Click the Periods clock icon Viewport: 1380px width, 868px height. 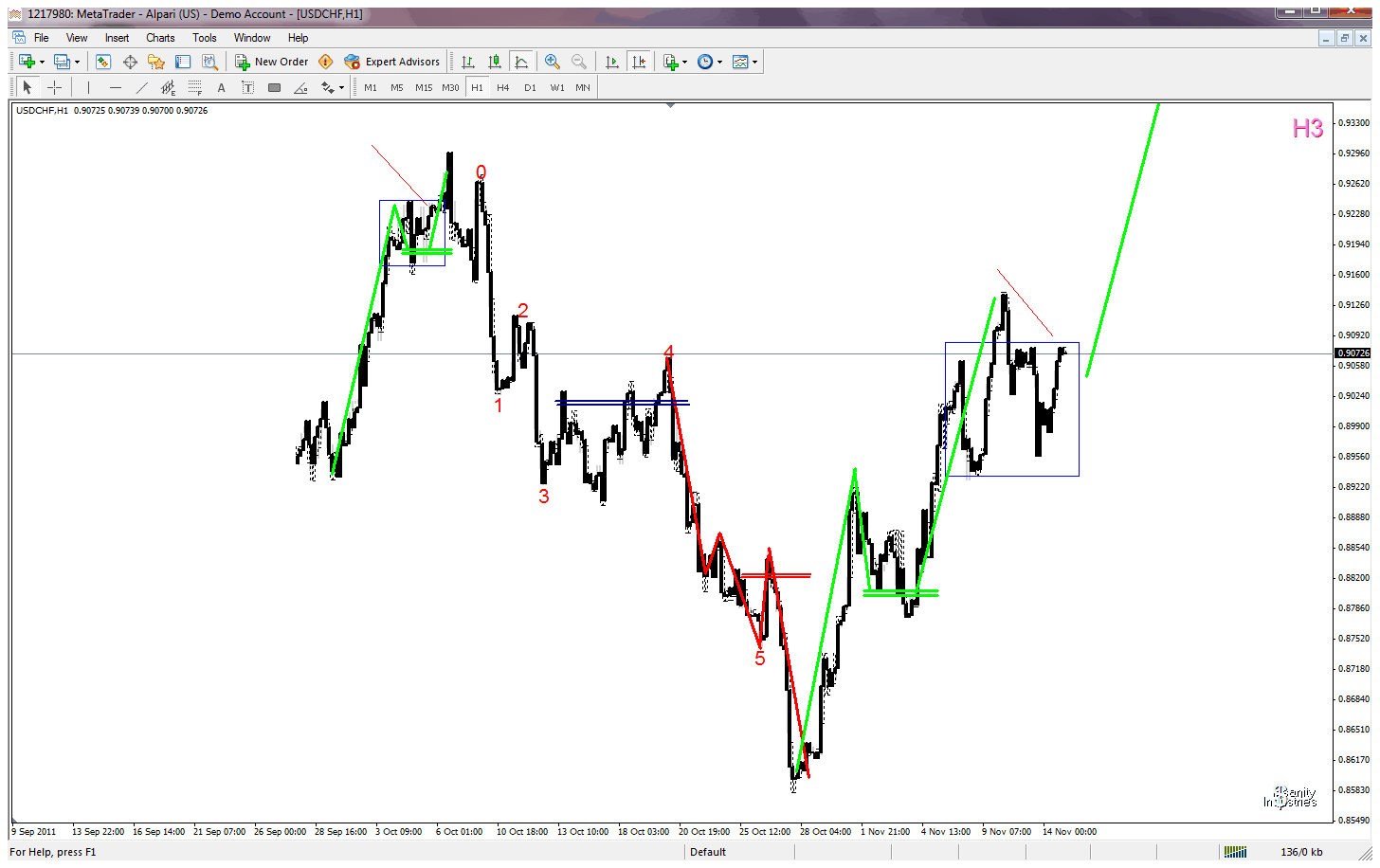point(705,62)
